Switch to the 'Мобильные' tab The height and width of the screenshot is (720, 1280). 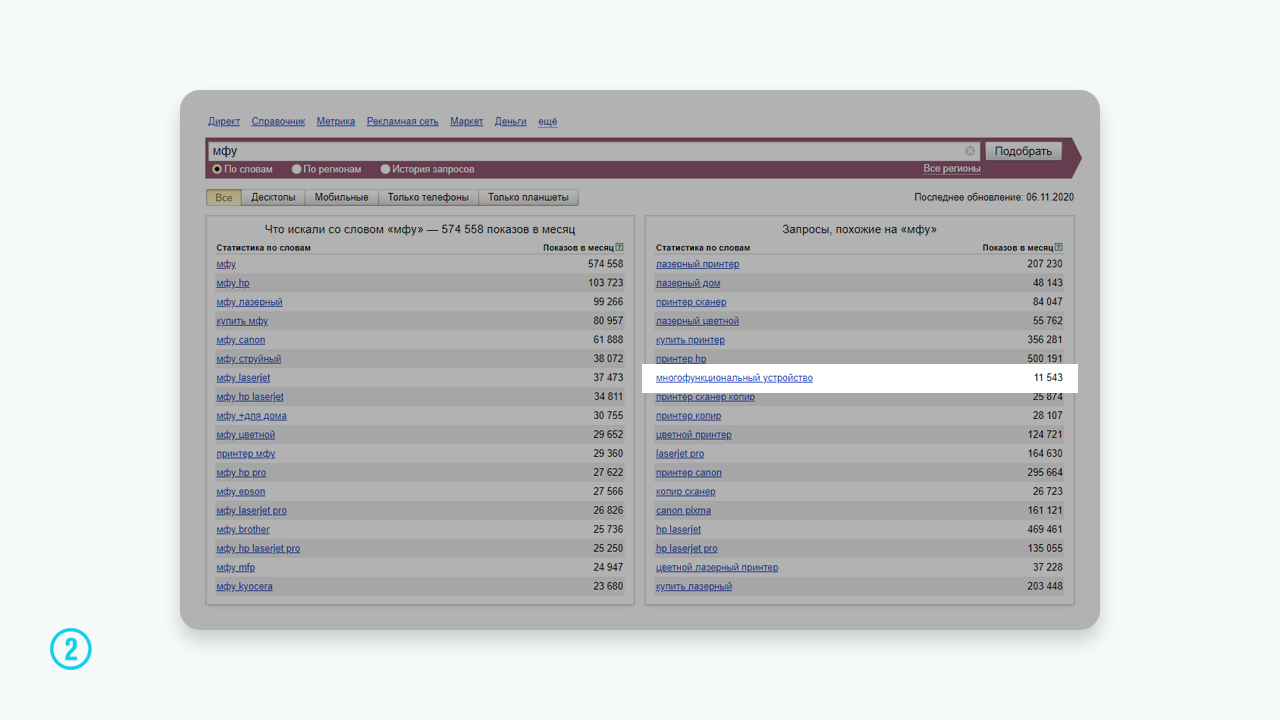click(x=341, y=198)
